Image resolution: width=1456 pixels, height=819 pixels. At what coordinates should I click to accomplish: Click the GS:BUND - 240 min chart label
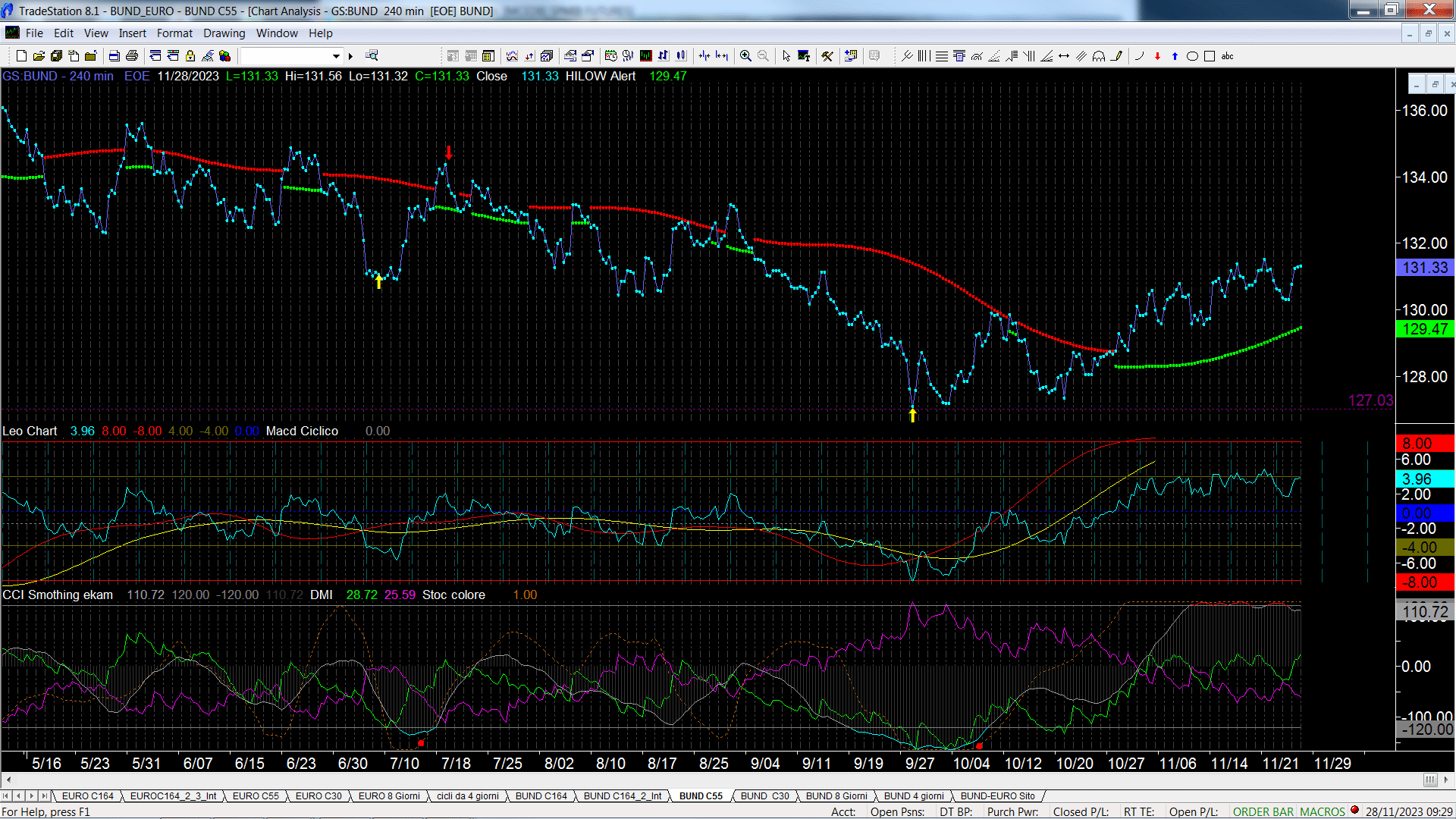(x=58, y=77)
